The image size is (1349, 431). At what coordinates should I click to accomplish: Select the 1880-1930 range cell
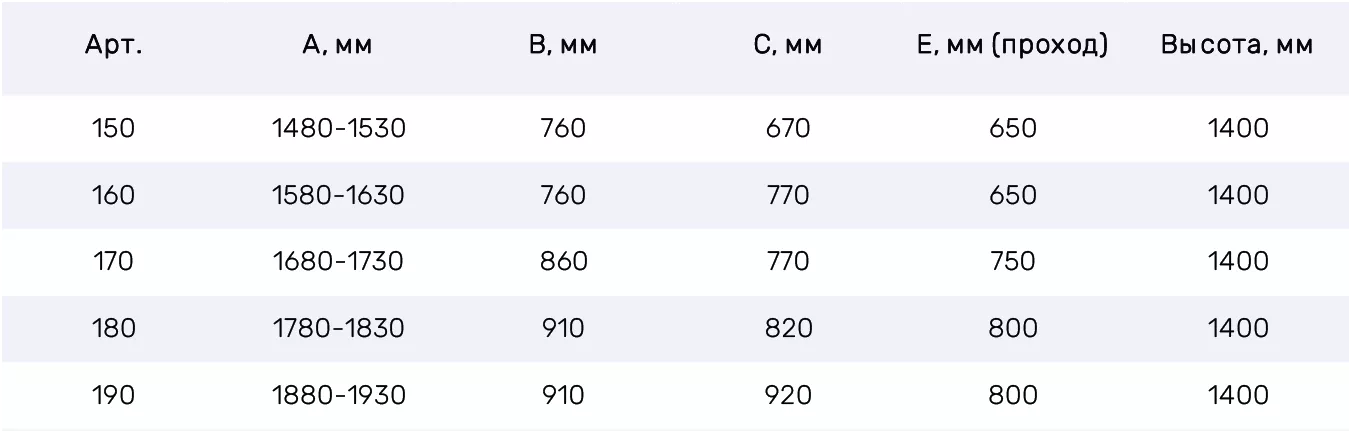338,395
